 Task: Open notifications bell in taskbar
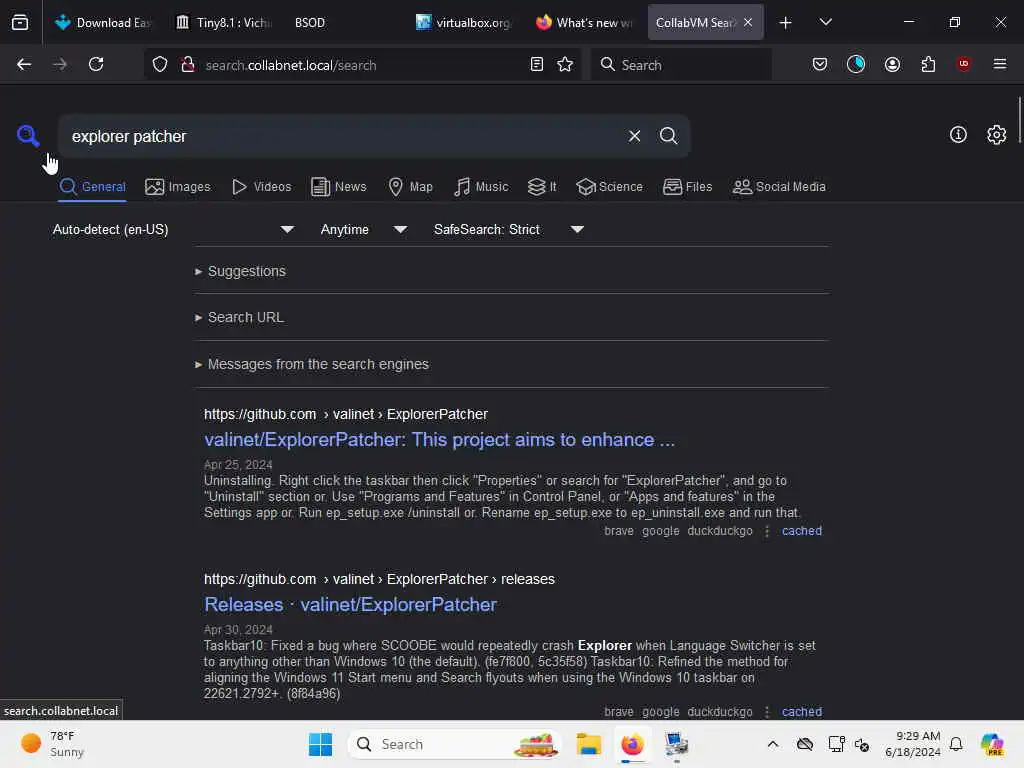(956, 744)
